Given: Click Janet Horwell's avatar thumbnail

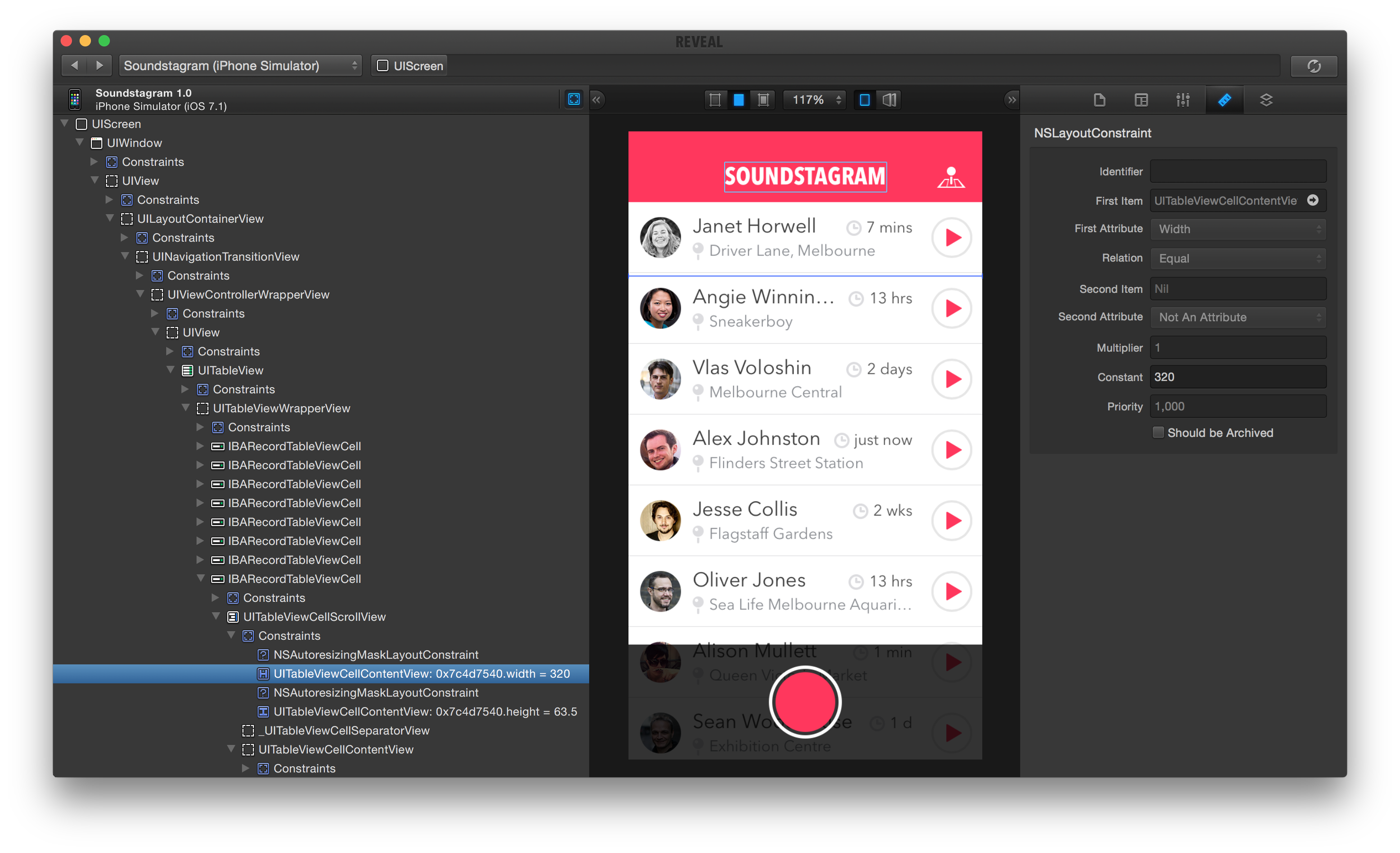Looking at the screenshot, I should click(660, 237).
